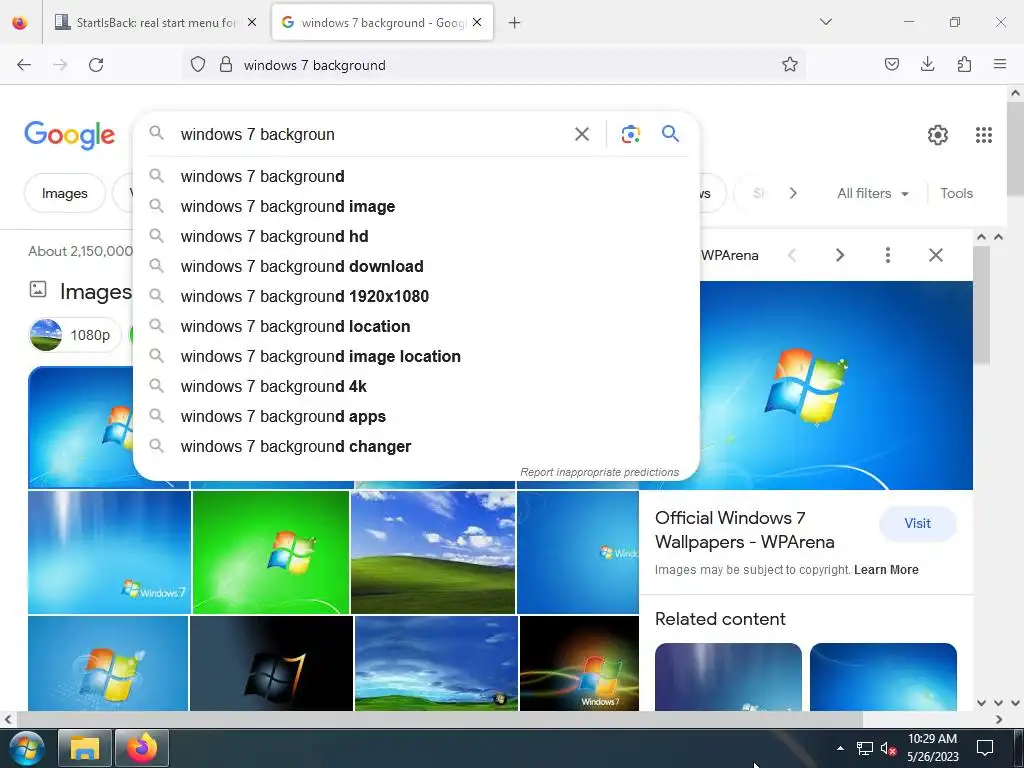This screenshot has width=1024, height=768.
Task: Close the windows 7 background tab
Action: pyautogui.click(x=477, y=22)
